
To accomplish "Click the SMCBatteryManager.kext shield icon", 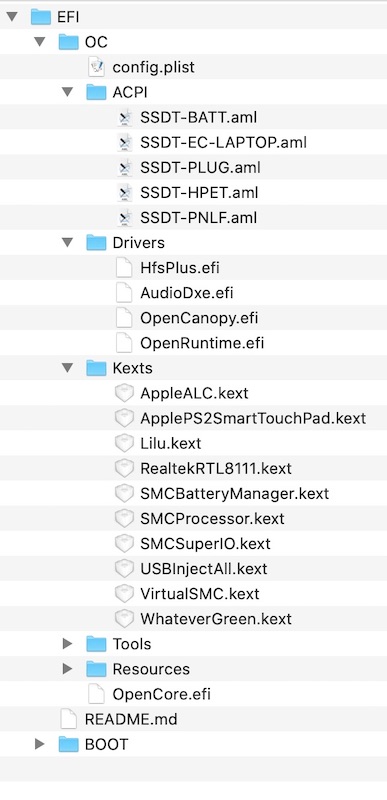I will 124,493.
